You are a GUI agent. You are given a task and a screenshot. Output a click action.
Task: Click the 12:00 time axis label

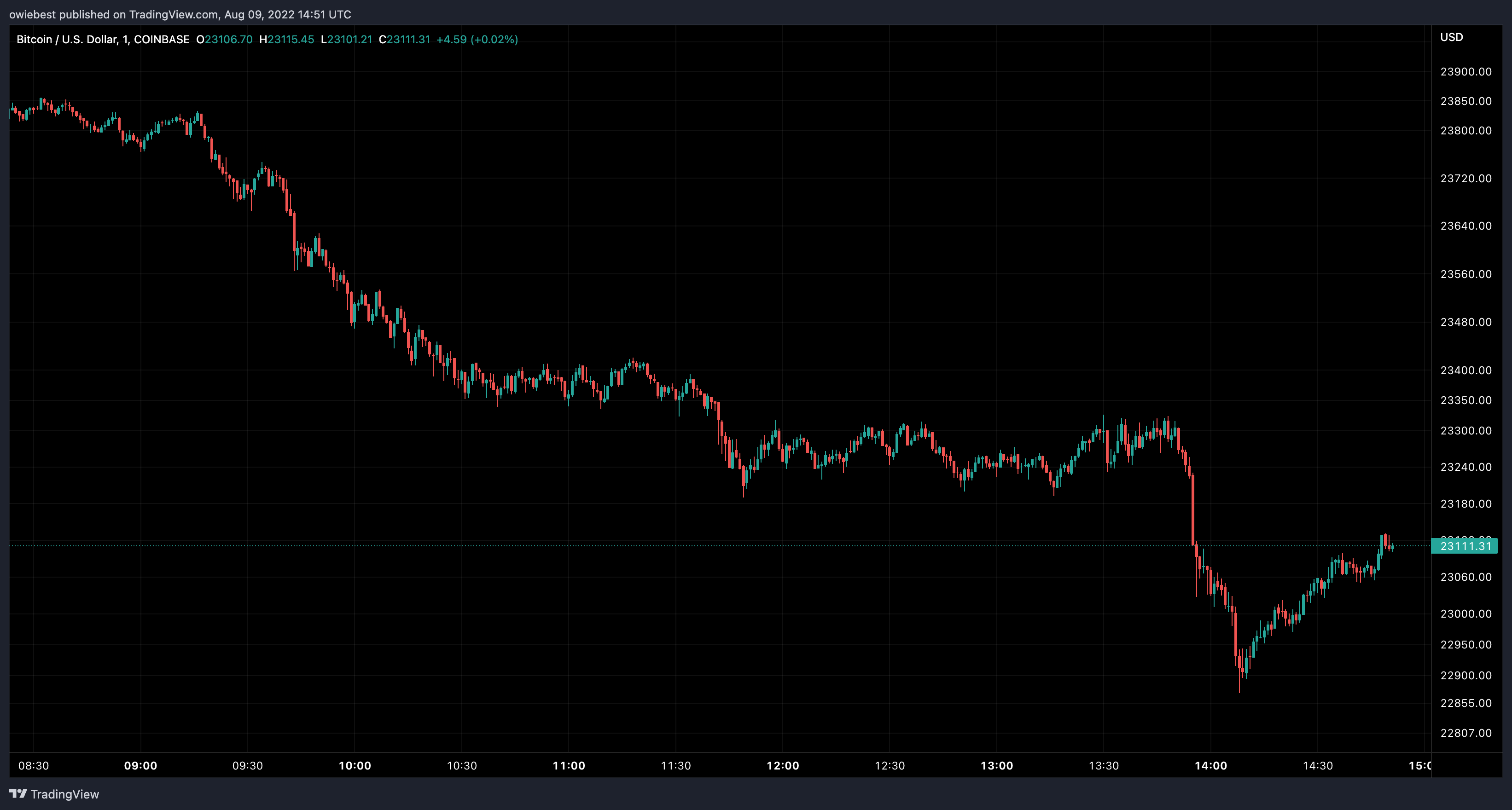point(782,765)
